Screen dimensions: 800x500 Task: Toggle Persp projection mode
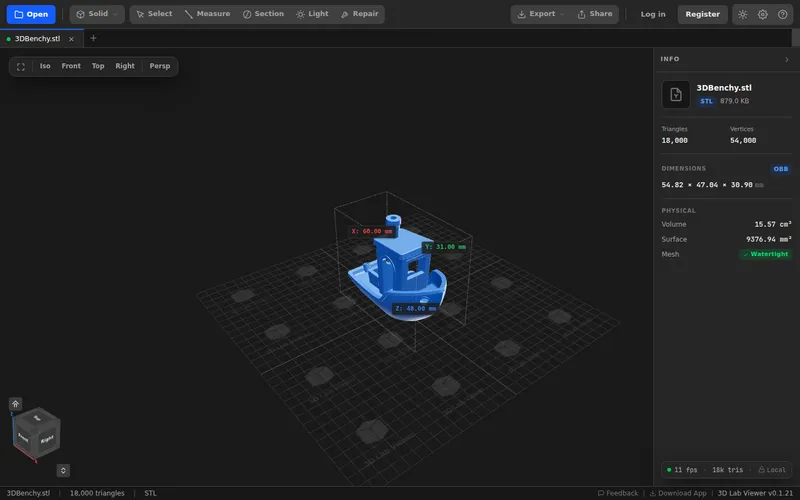[160, 66]
